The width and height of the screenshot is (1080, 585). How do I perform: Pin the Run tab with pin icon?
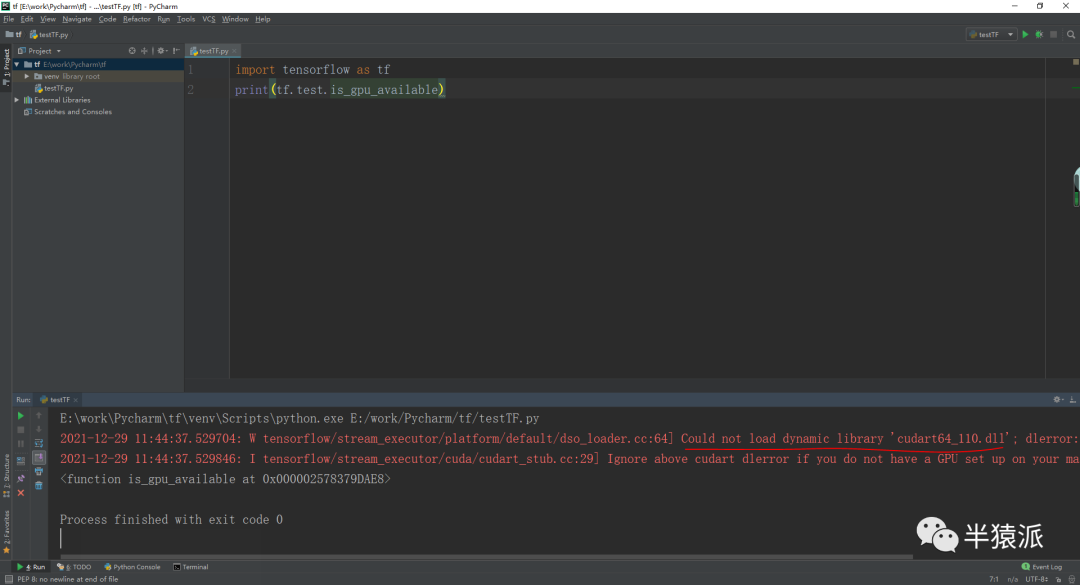[x=21, y=478]
